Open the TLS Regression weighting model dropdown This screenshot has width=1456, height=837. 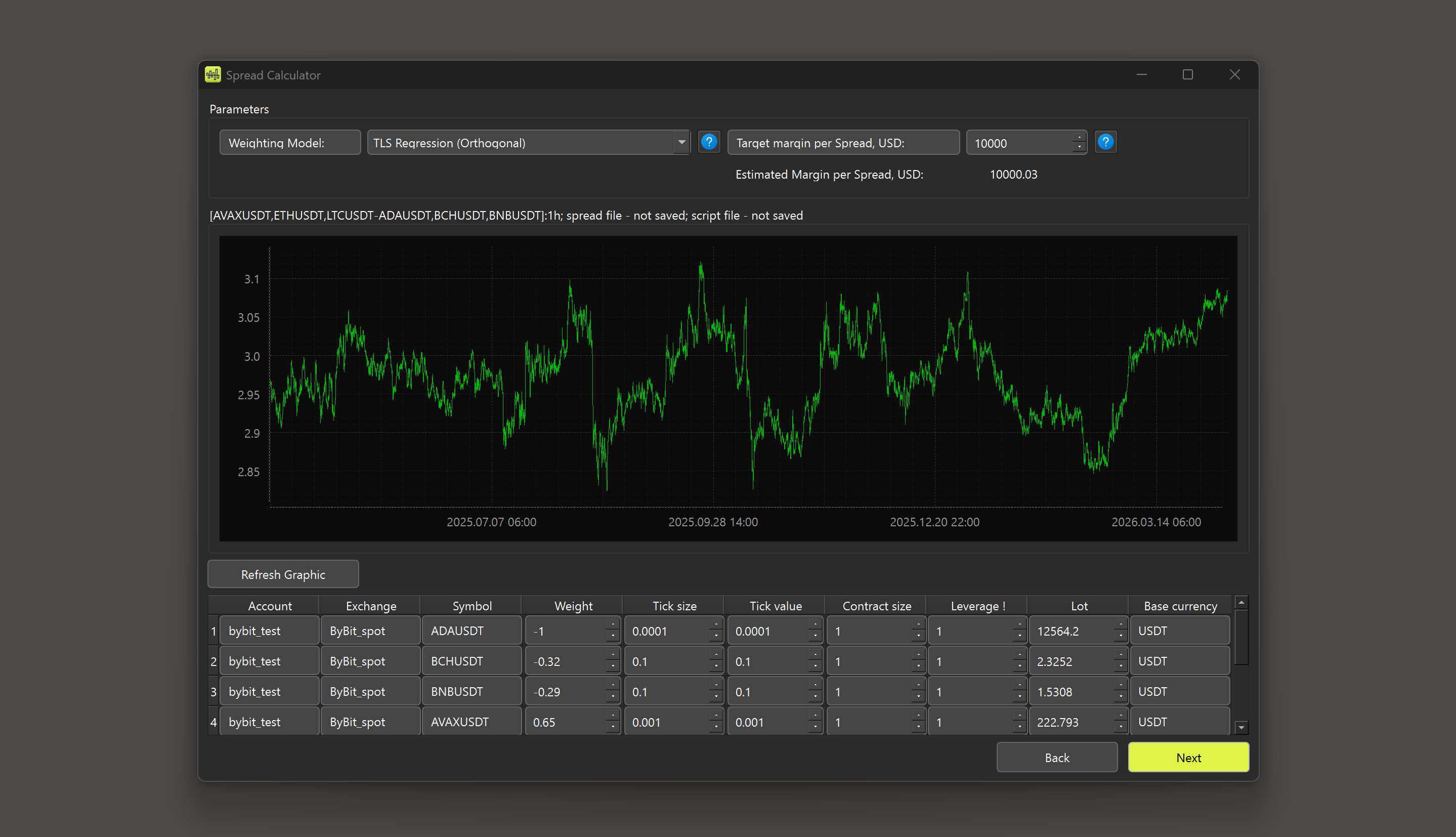click(x=681, y=143)
